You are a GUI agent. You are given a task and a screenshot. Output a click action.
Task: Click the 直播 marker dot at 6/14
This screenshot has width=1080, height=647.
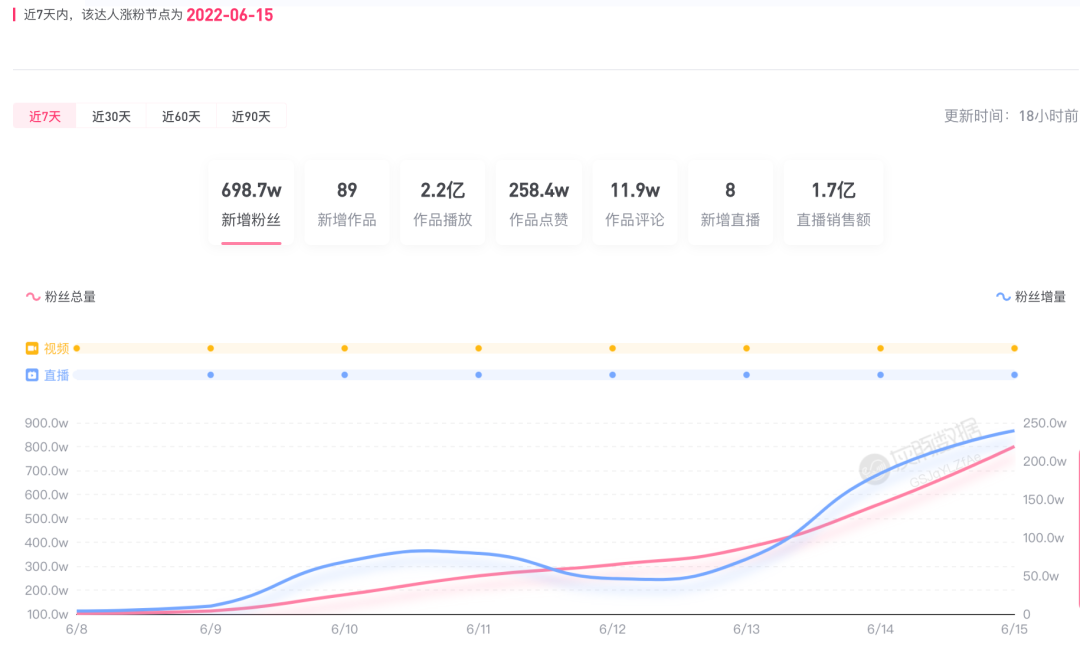click(x=880, y=375)
